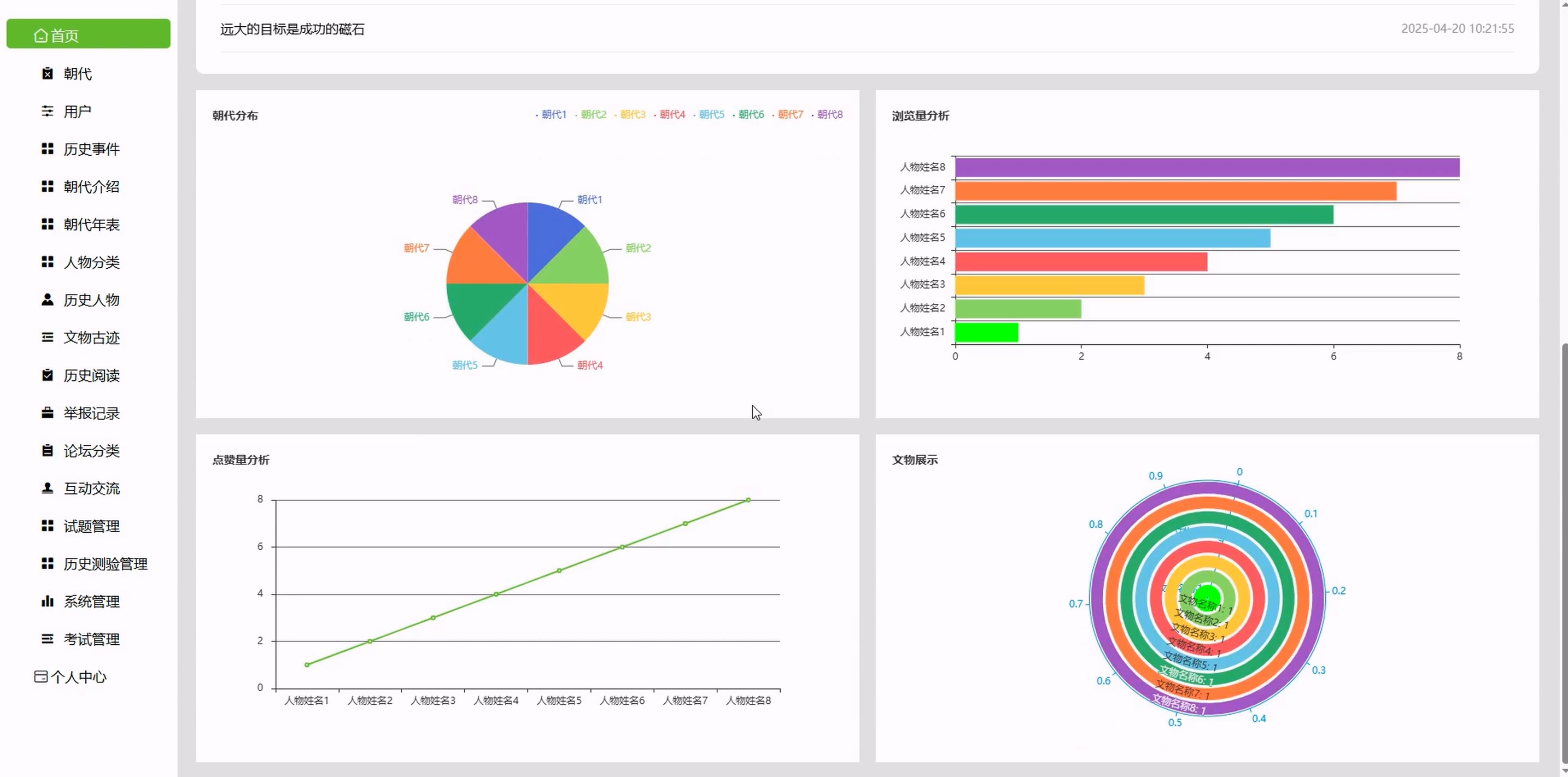
Task: Click the sliders icon next to 用户
Action: coord(48,111)
